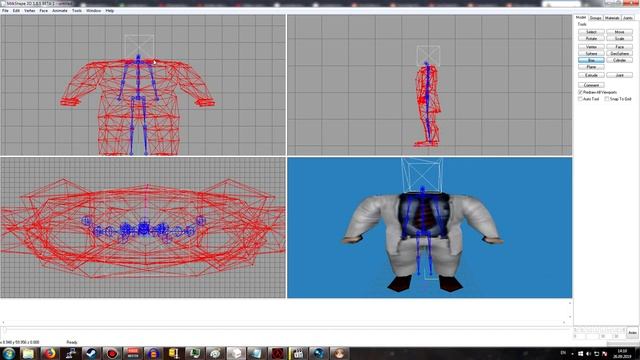The image size is (640, 360).
Task: Click the blue neck joint in front viewport
Action: click(138, 58)
